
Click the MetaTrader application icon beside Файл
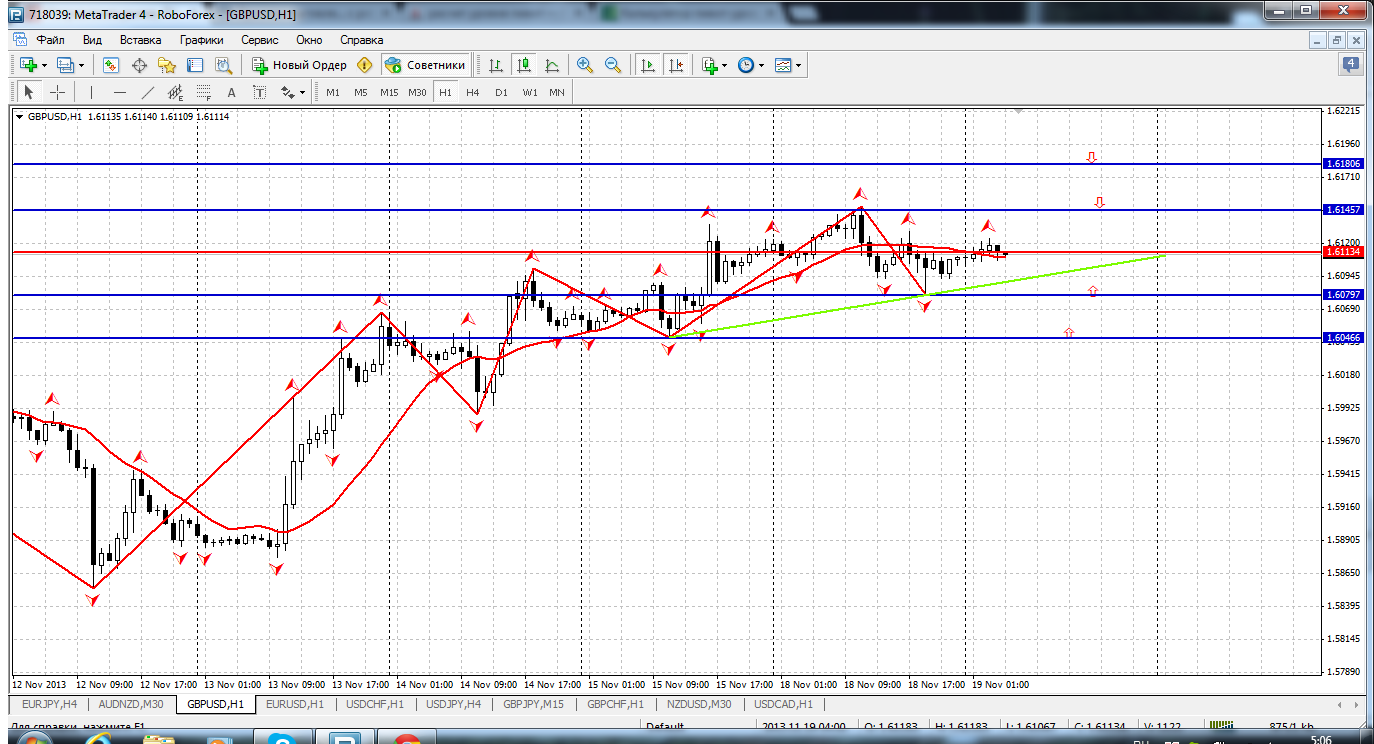point(19,40)
